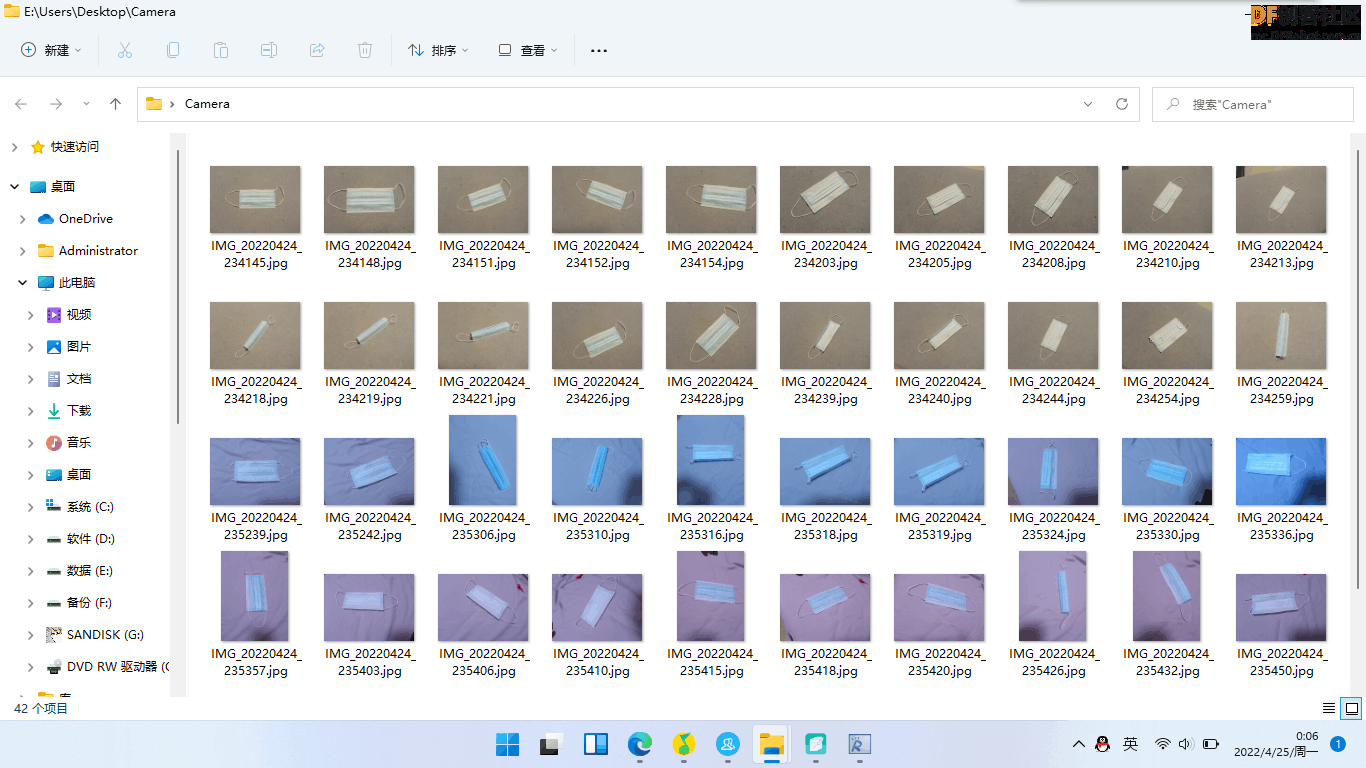Click the QQ penguin tray icon

coord(1103,744)
